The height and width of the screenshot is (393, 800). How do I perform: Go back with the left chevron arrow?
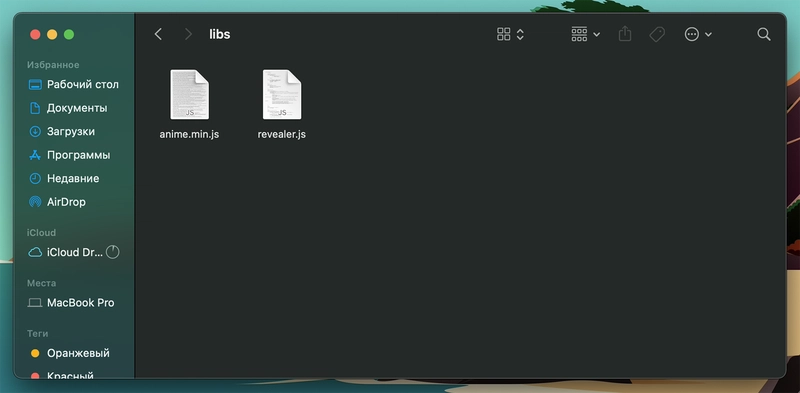(158, 34)
